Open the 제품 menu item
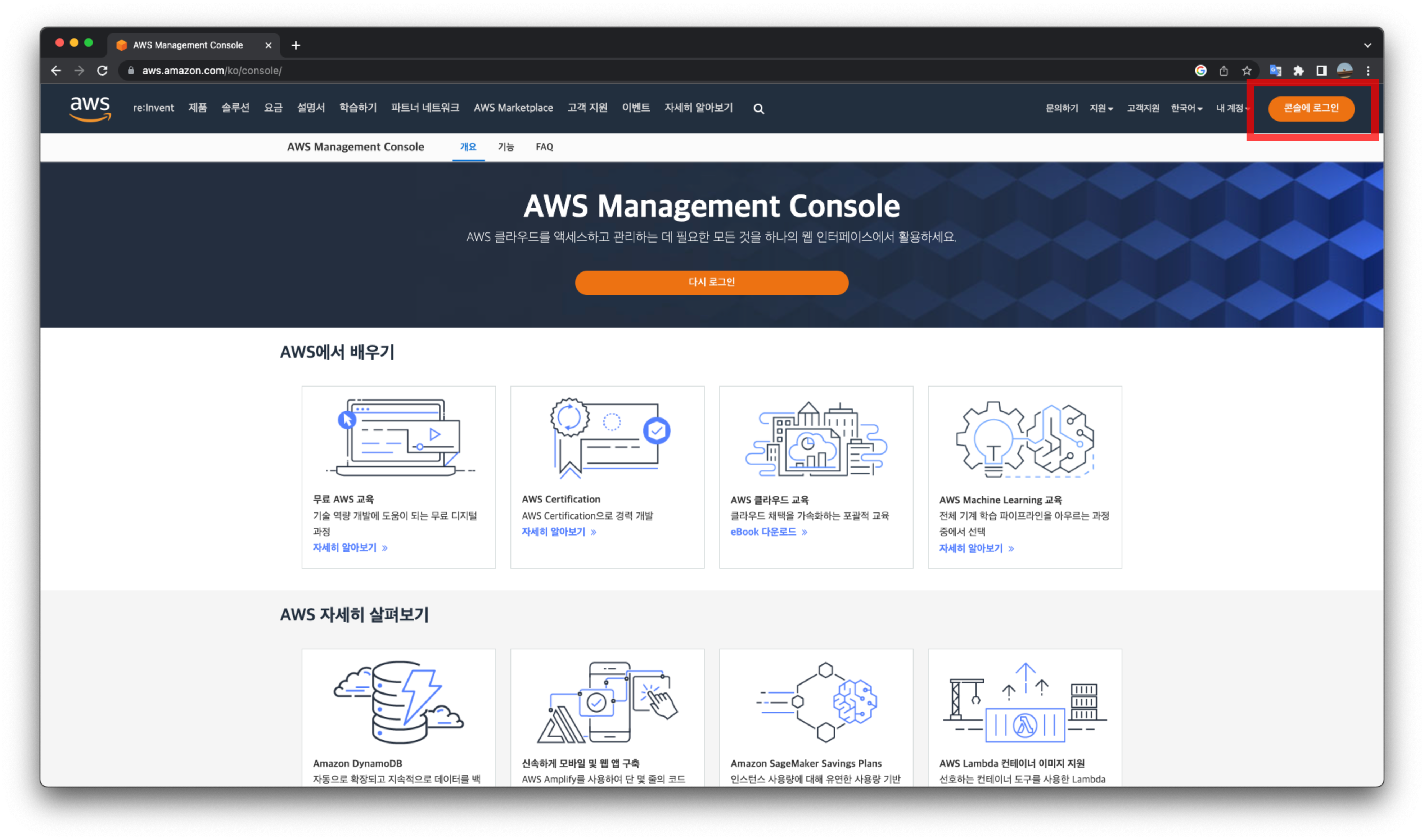 (x=198, y=108)
